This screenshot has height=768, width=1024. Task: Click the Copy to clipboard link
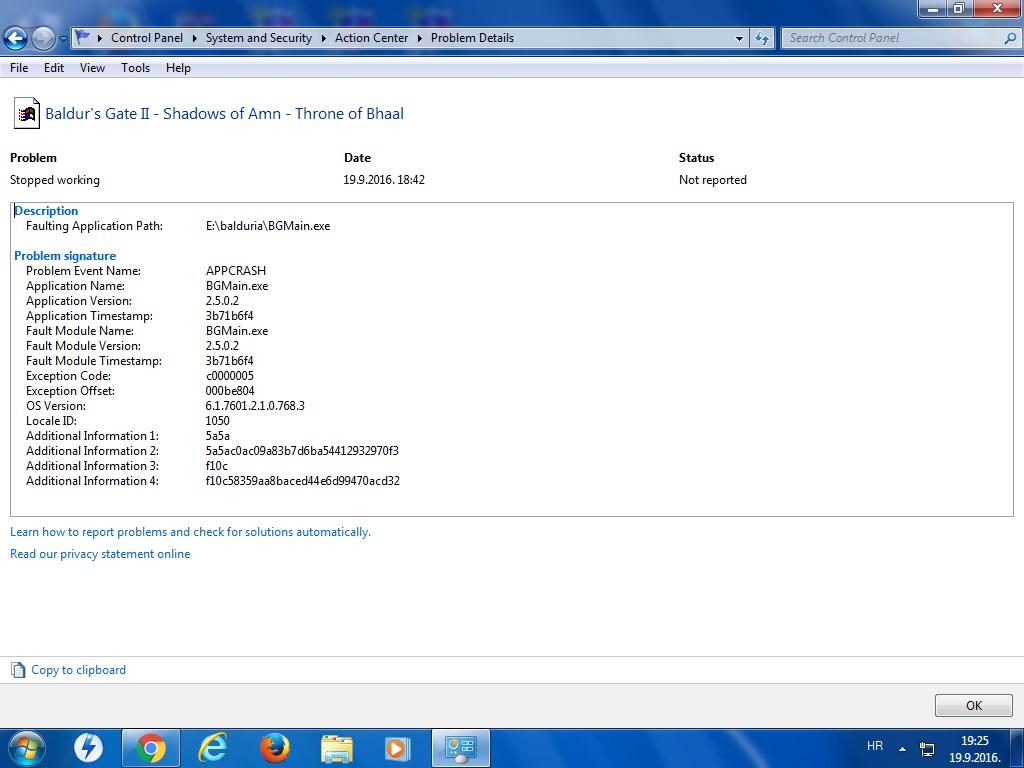tap(78, 669)
